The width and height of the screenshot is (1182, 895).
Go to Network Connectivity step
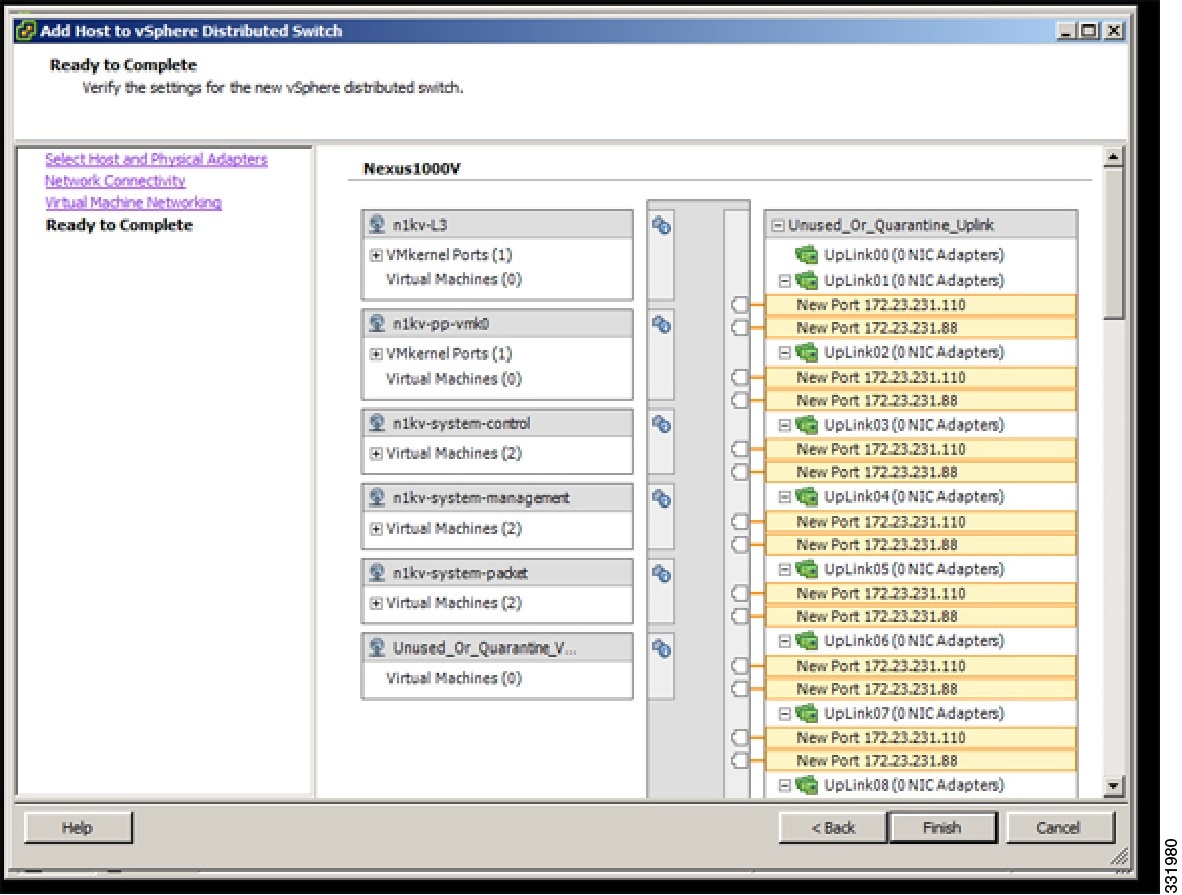pyautogui.click(x=115, y=181)
